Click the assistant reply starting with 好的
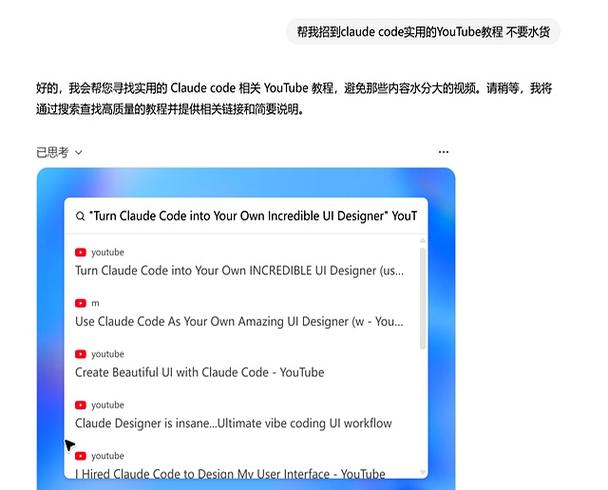This screenshot has width=608, height=490. 294,98
